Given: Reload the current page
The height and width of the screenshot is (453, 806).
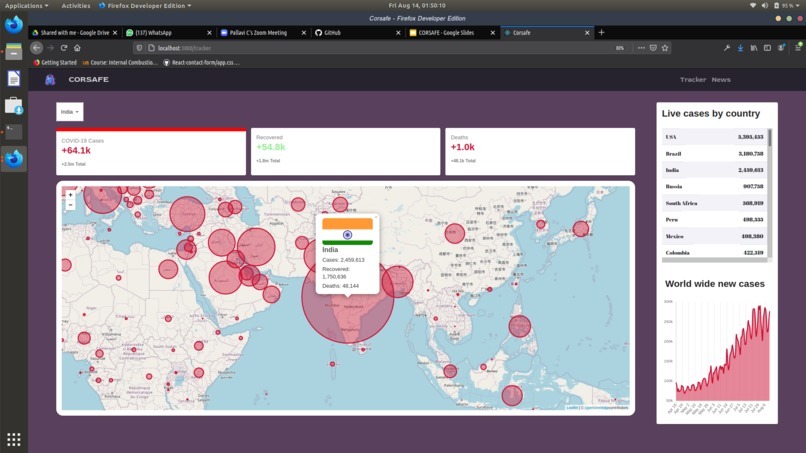Looking at the screenshot, I should pos(64,48).
